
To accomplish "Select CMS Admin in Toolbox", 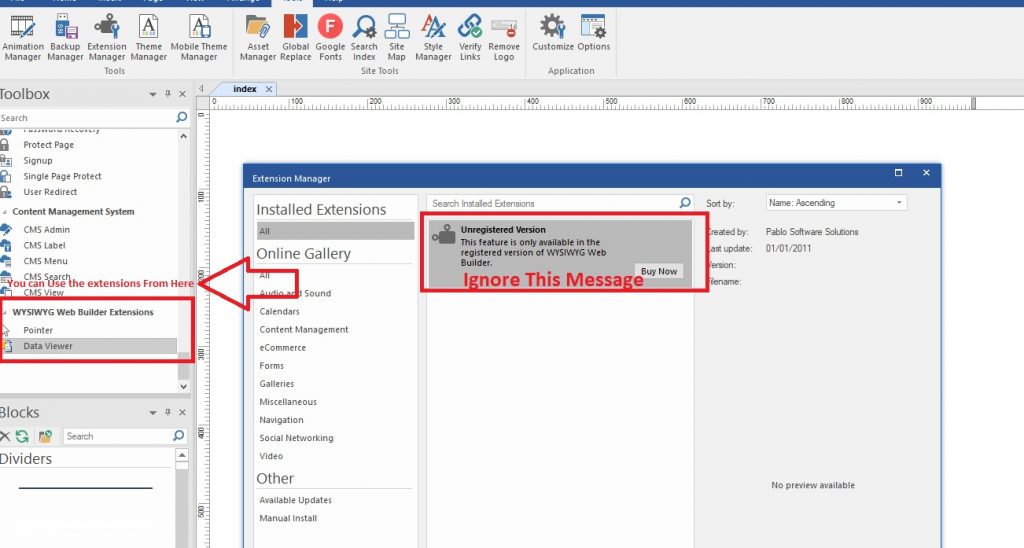I will tap(46, 229).
